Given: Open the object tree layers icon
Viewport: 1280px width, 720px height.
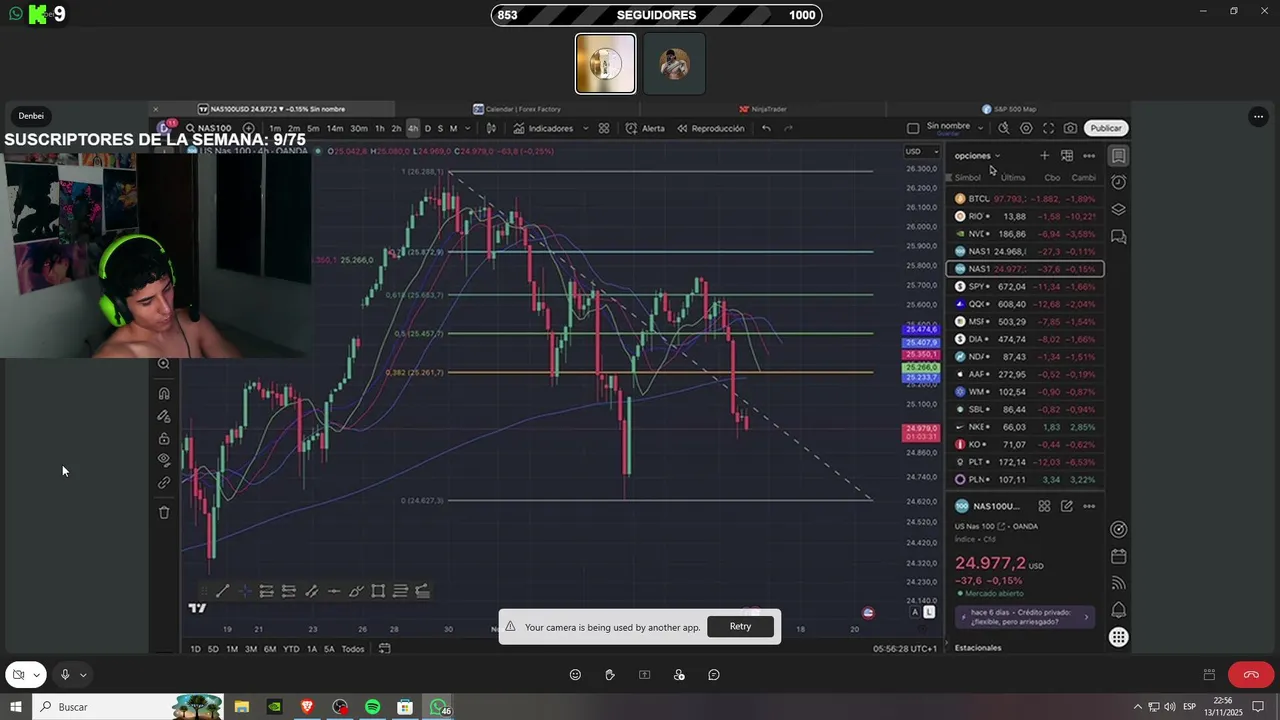Looking at the screenshot, I should coord(1119,209).
